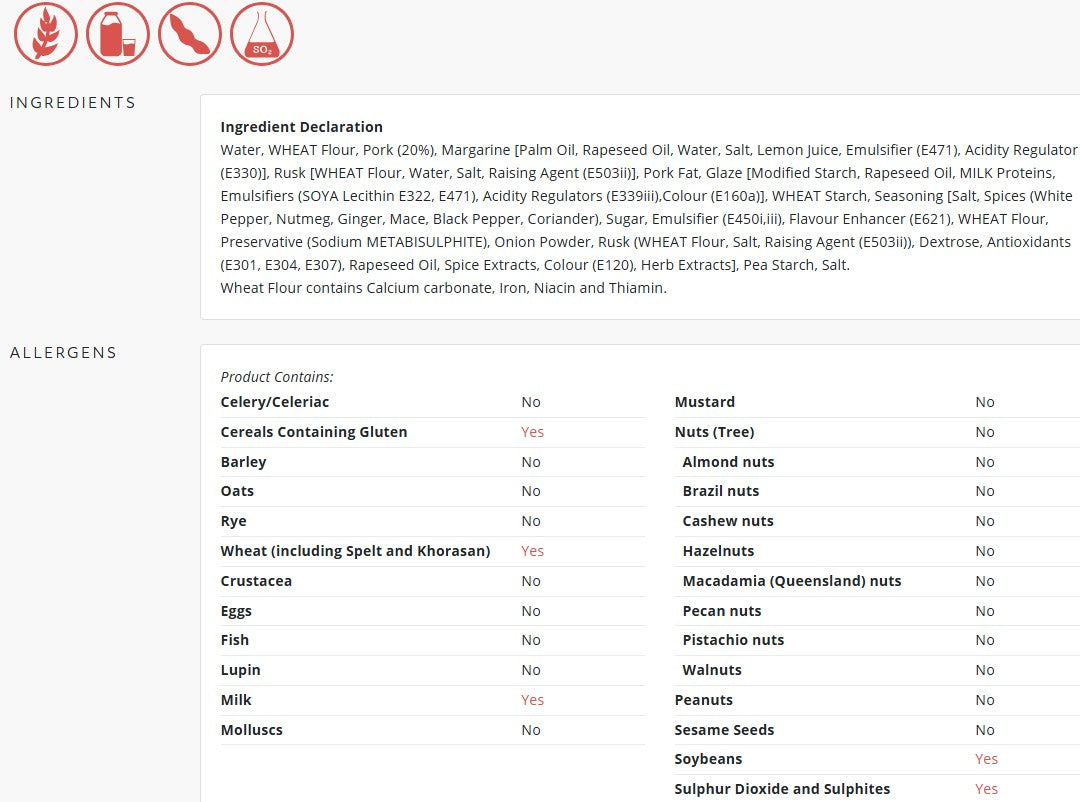Click the Wheat (including Spelt and Khorasan) label
The height and width of the screenshot is (802, 1080).
click(355, 551)
